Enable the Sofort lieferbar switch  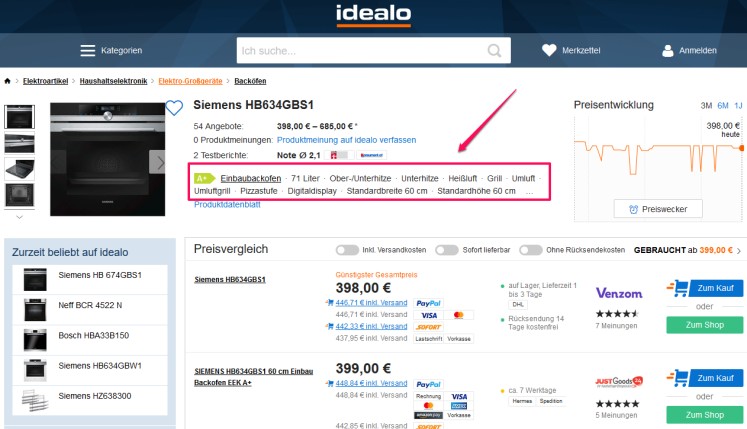[x=447, y=250]
